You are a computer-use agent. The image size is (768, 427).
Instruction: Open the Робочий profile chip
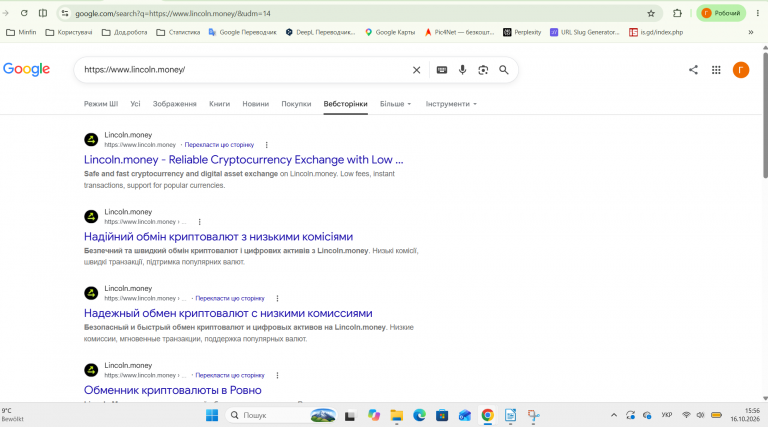point(721,13)
